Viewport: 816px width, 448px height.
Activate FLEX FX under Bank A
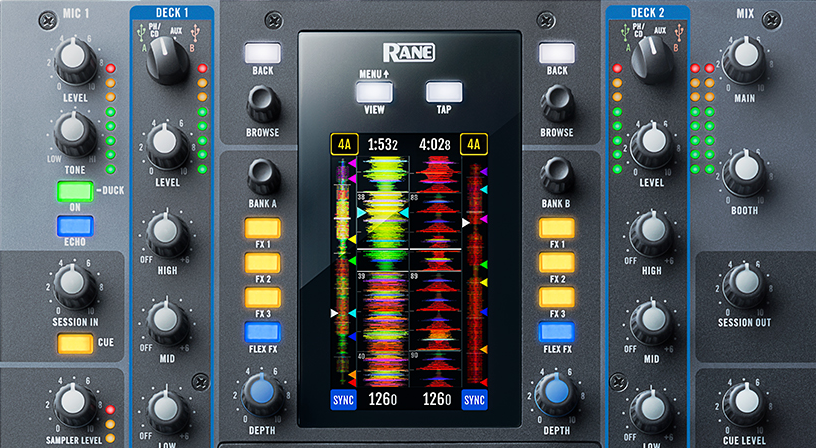coord(263,332)
